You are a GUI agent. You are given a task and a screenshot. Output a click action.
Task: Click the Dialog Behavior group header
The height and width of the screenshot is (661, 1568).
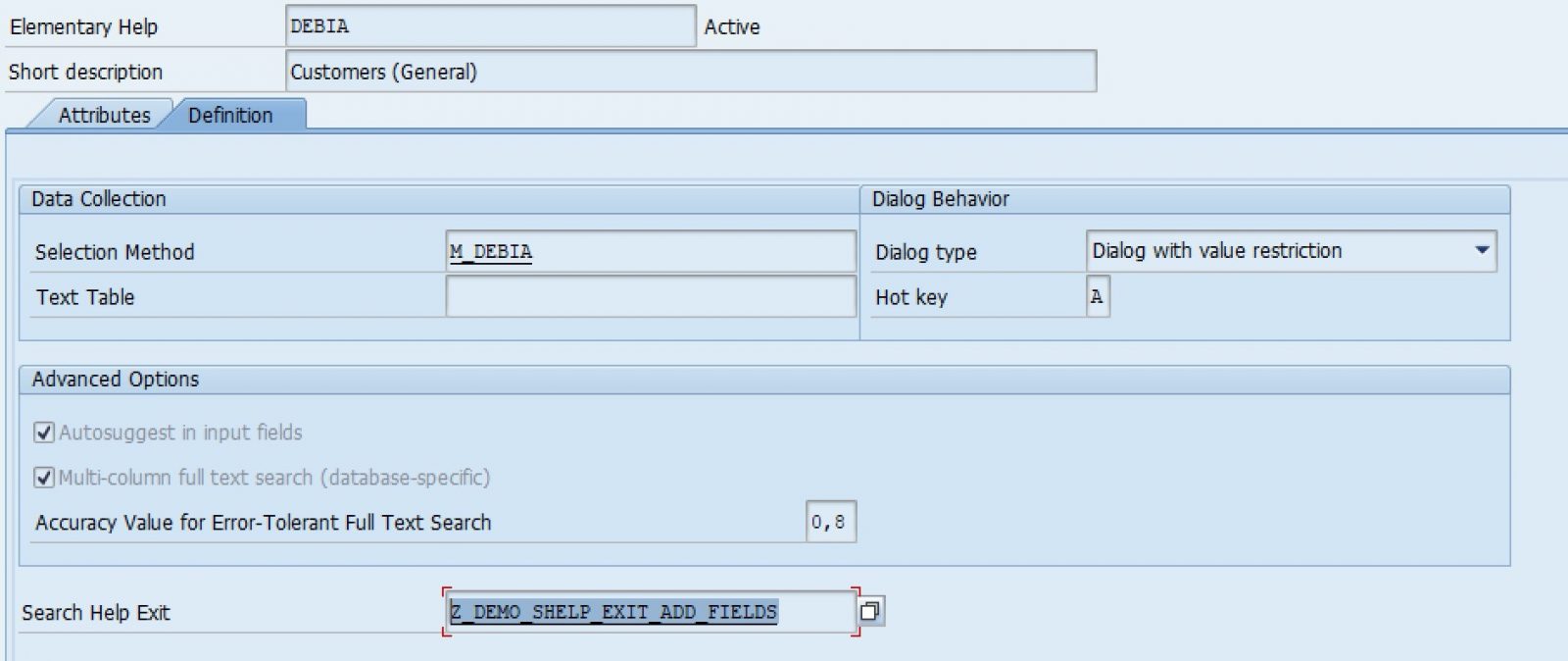click(x=1185, y=199)
